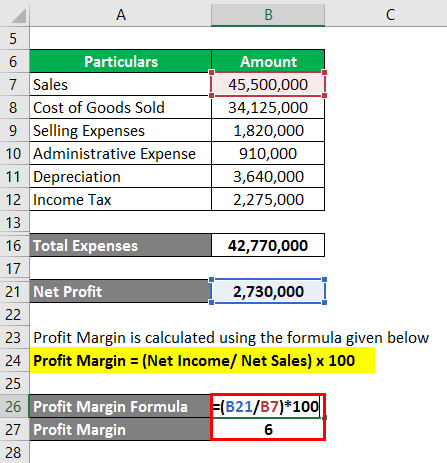
Task: Click the Particulars header cell
Action: point(120,61)
